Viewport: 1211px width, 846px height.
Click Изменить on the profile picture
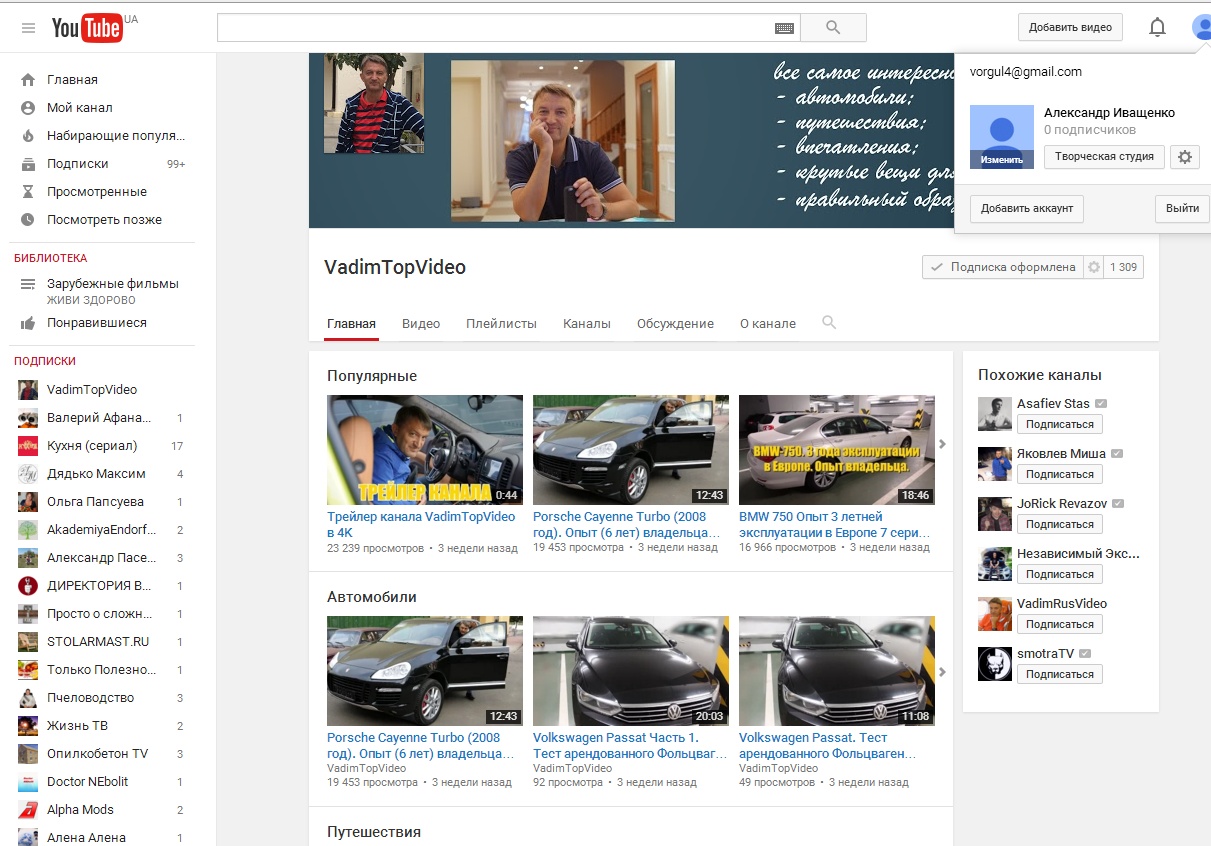tap(1002, 160)
